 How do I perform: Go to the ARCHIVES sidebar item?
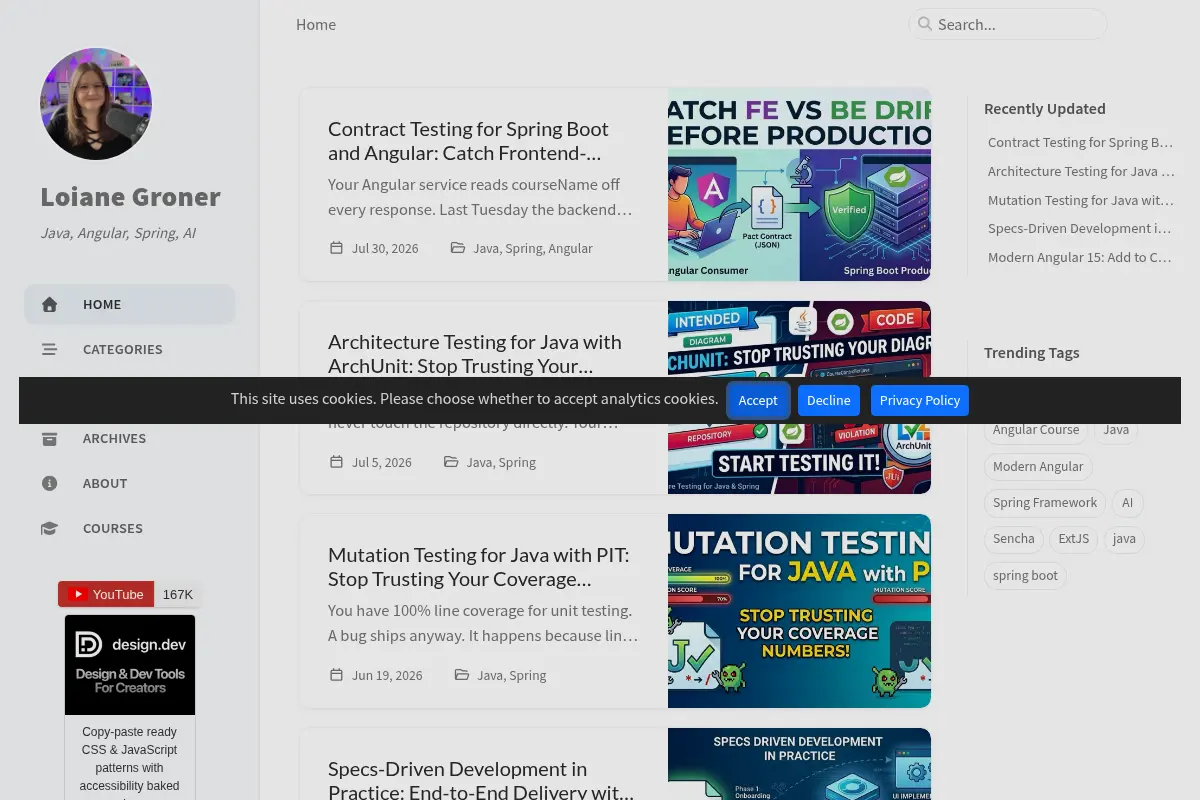tap(130, 438)
